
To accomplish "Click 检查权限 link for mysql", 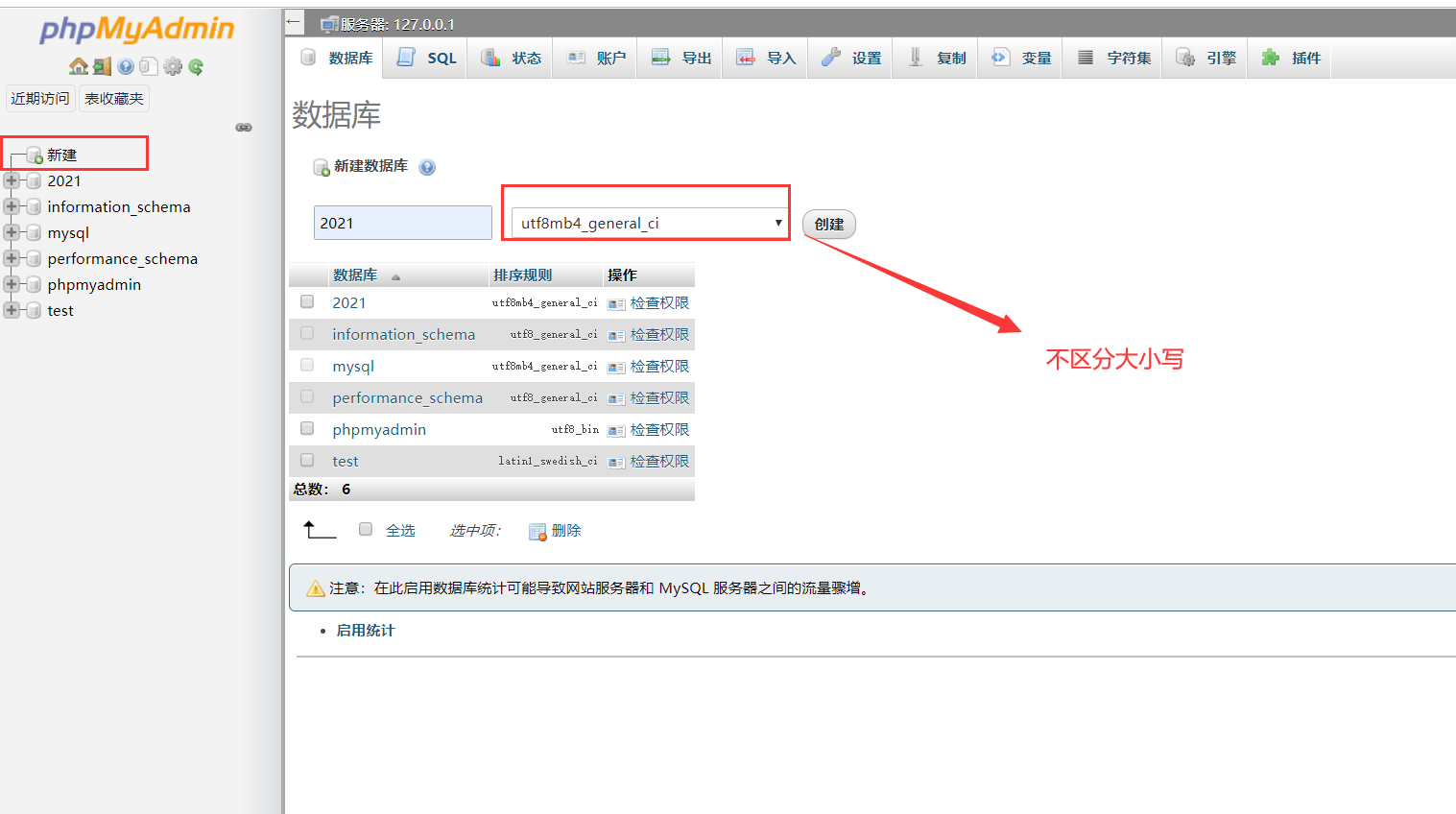I will click(659, 367).
